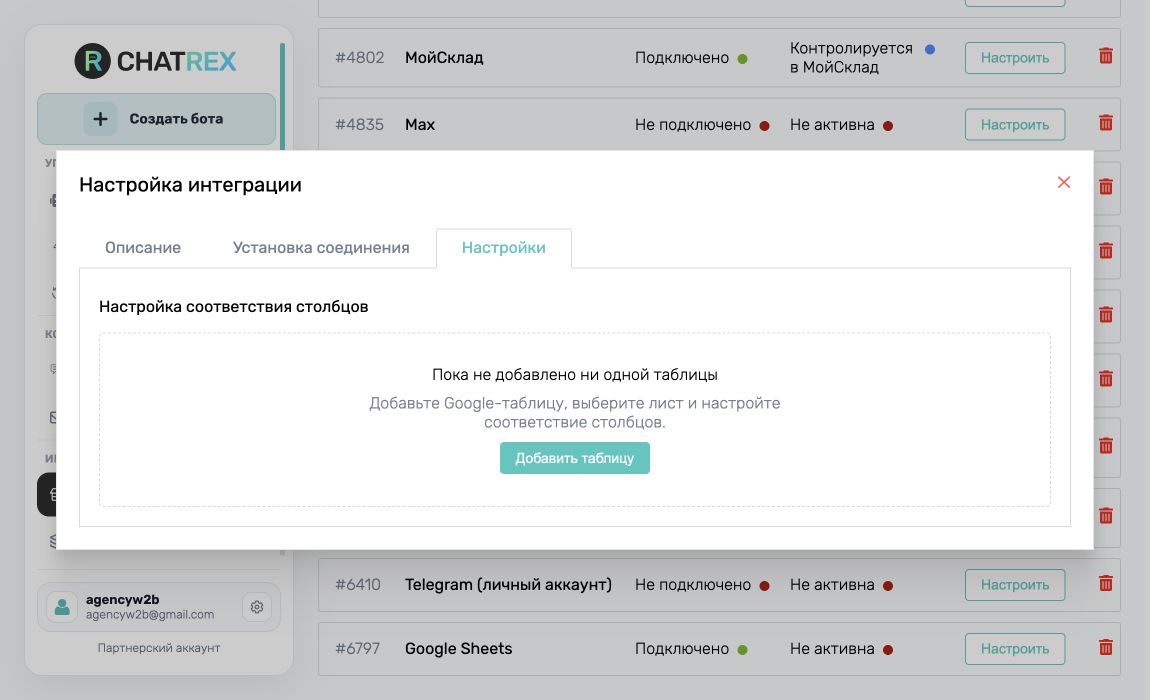
Task: Click the Настройка соответствия столбцов heading
Action: point(233,307)
